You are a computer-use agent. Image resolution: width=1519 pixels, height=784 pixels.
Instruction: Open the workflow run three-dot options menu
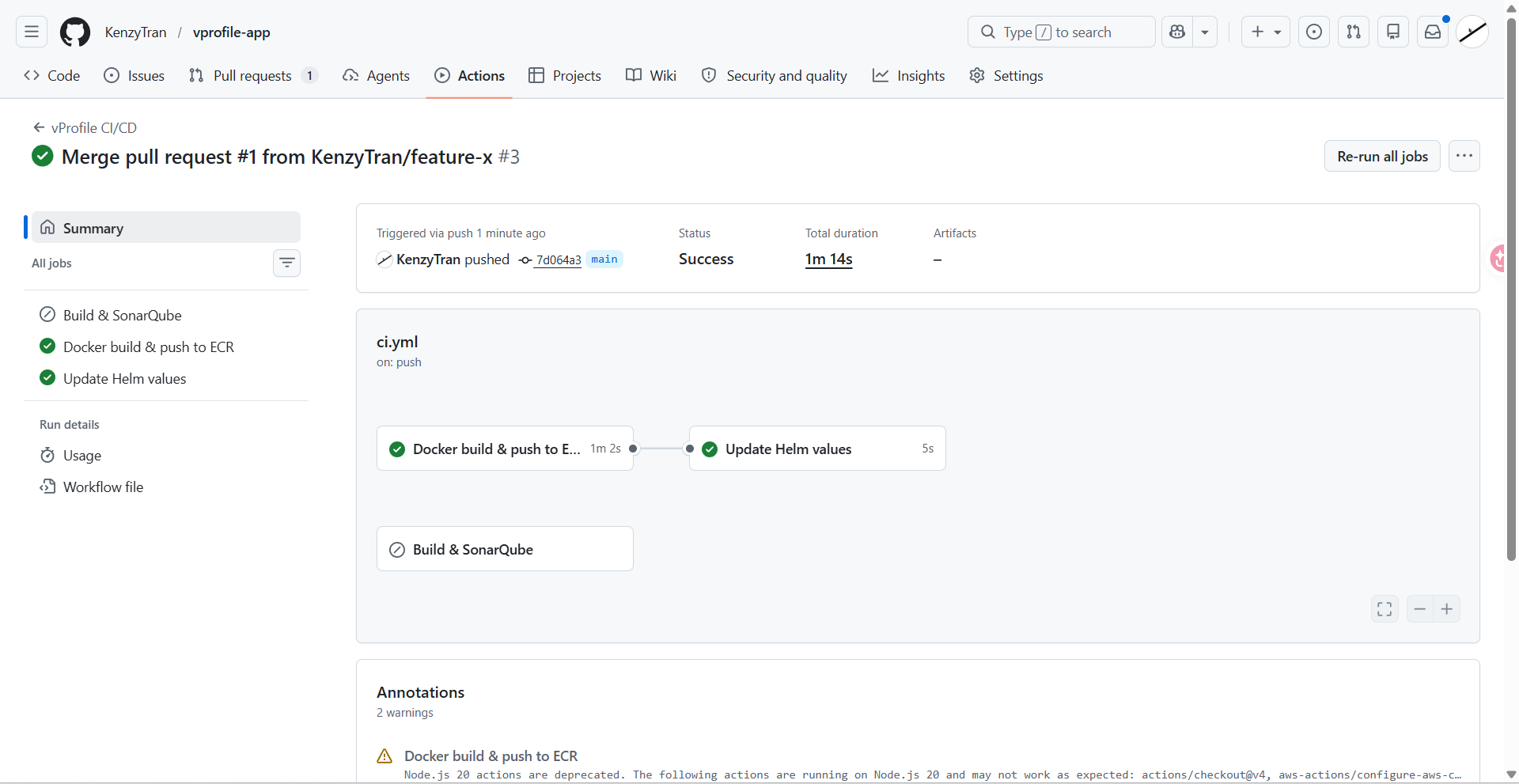tap(1464, 156)
